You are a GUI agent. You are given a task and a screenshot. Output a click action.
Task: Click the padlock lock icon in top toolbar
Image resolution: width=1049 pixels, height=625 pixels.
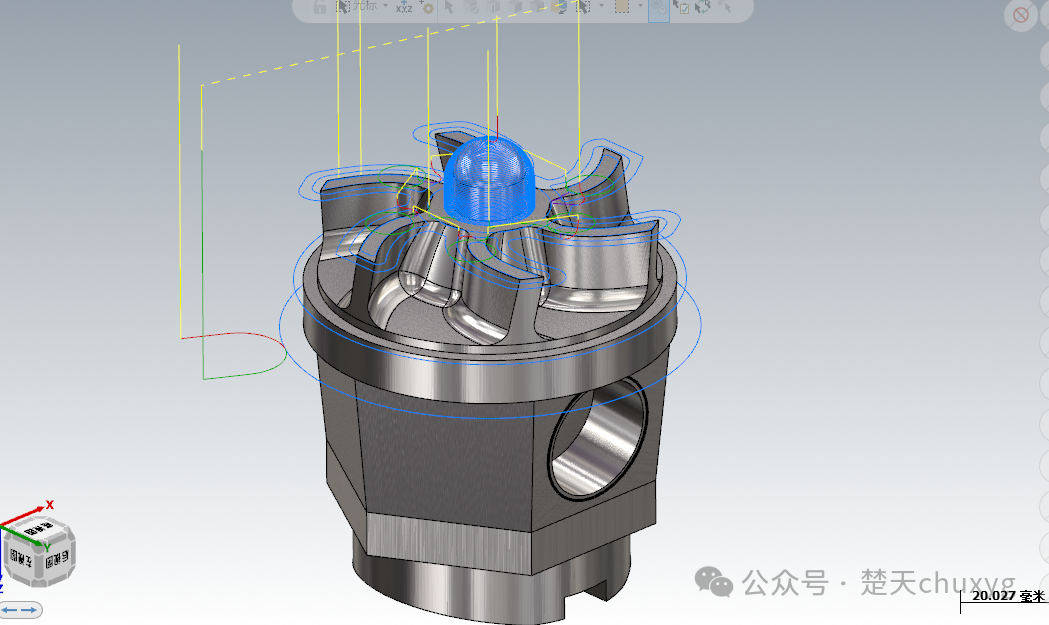click(320, 7)
